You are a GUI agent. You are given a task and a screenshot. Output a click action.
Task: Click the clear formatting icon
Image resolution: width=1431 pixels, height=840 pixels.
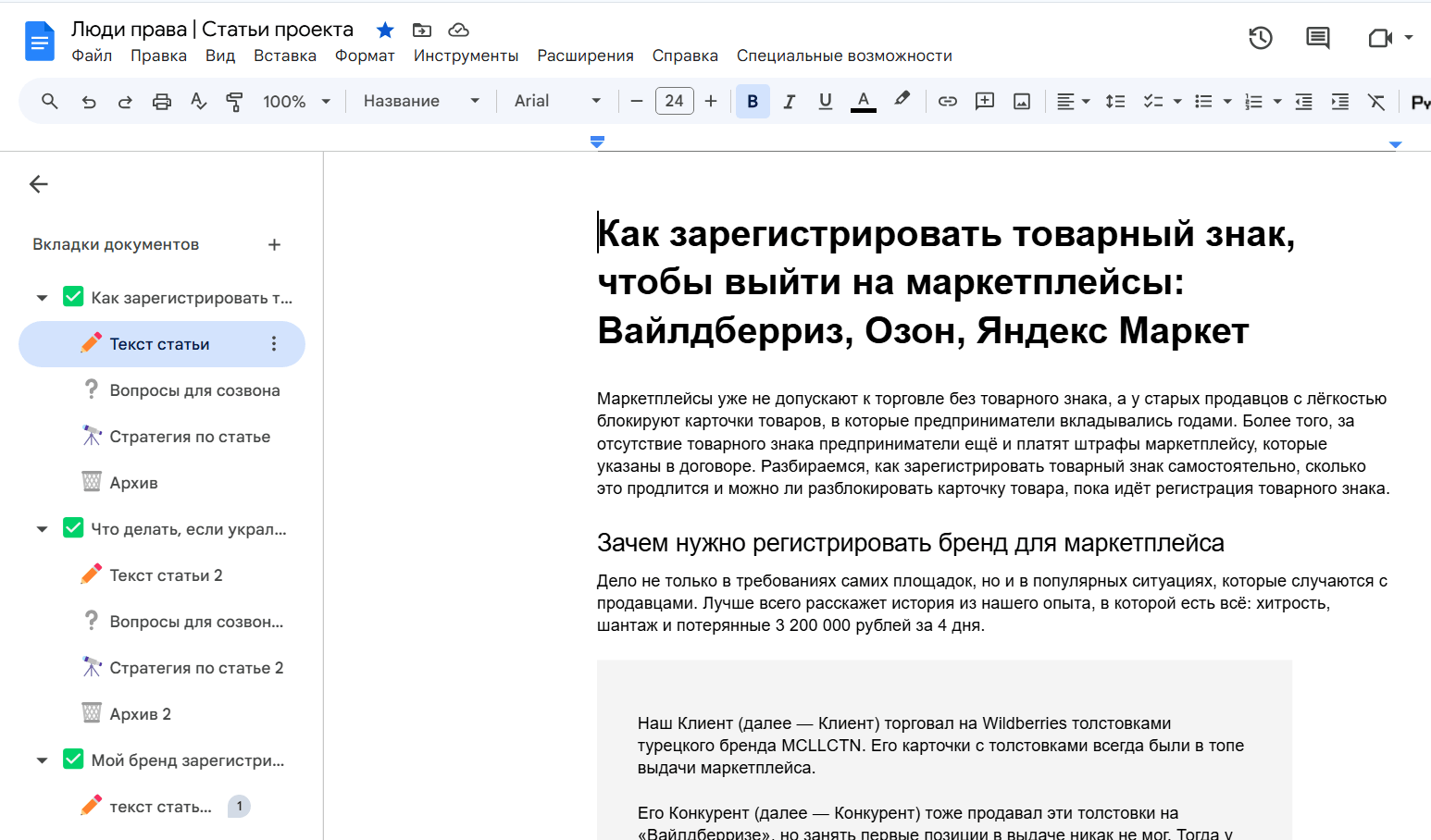(x=1376, y=102)
